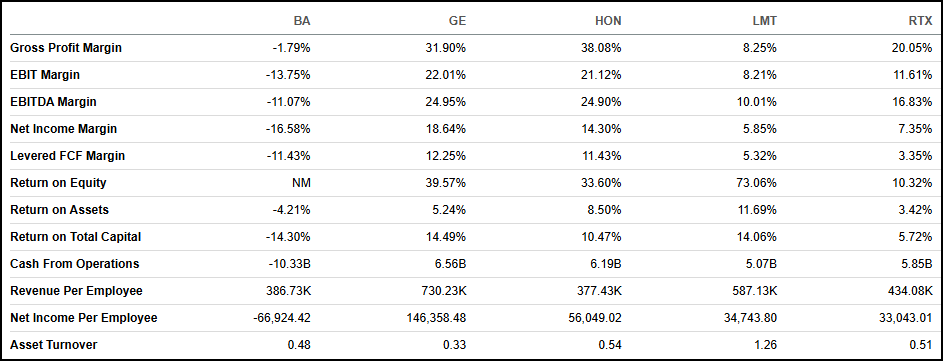Select the EBIT Margin row label
Image resolution: width=943 pixels, height=361 pixels.
tap(45, 75)
